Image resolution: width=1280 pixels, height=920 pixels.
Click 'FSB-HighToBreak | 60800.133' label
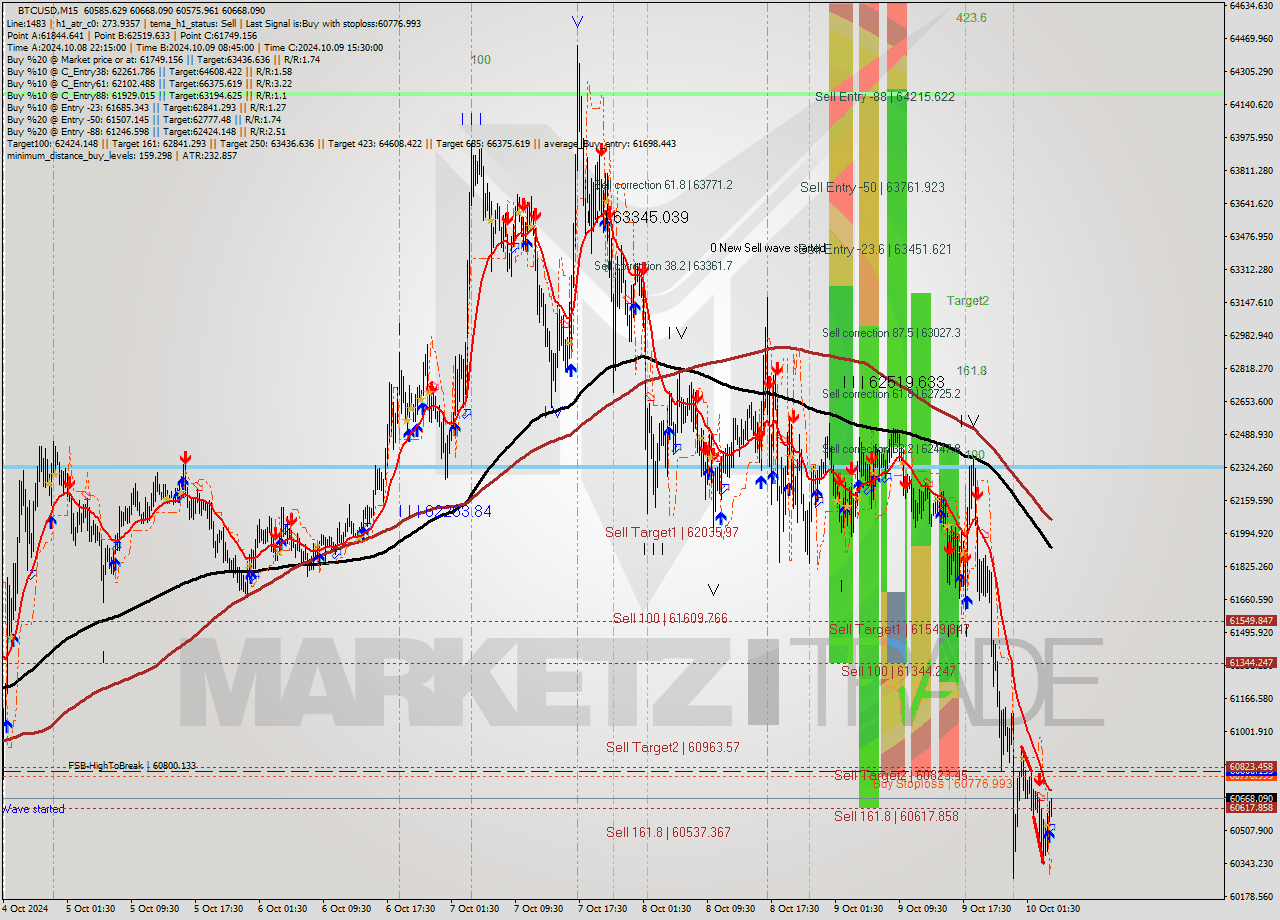132,766
